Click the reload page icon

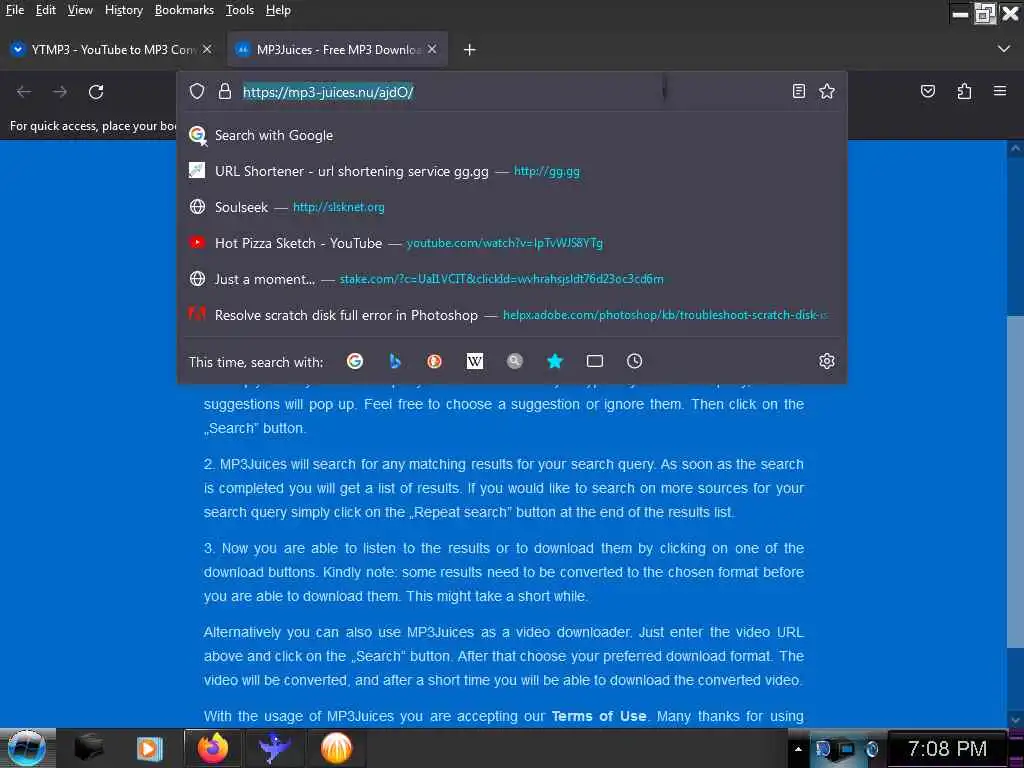point(96,92)
